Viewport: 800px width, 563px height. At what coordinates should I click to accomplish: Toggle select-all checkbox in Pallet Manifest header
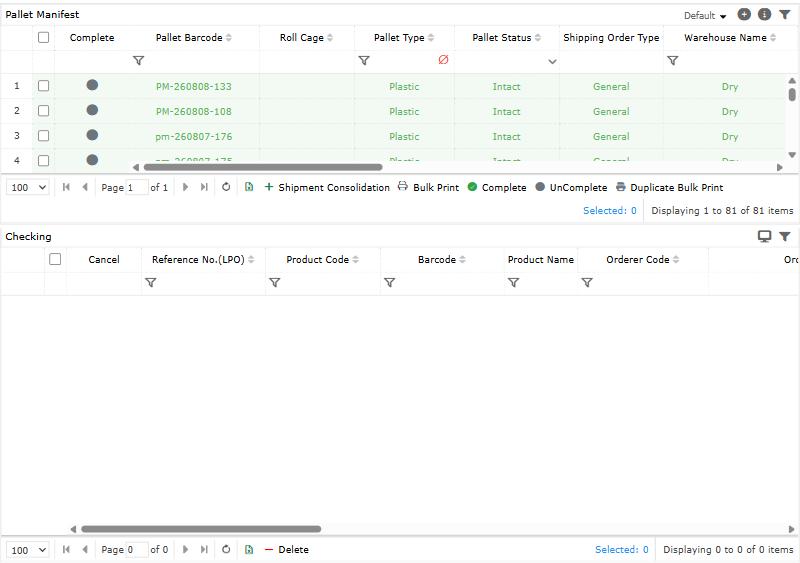43,37
